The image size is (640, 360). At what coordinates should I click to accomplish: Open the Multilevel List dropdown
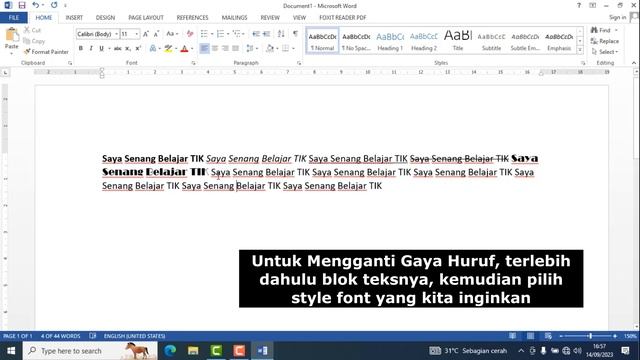click(244, 34)
